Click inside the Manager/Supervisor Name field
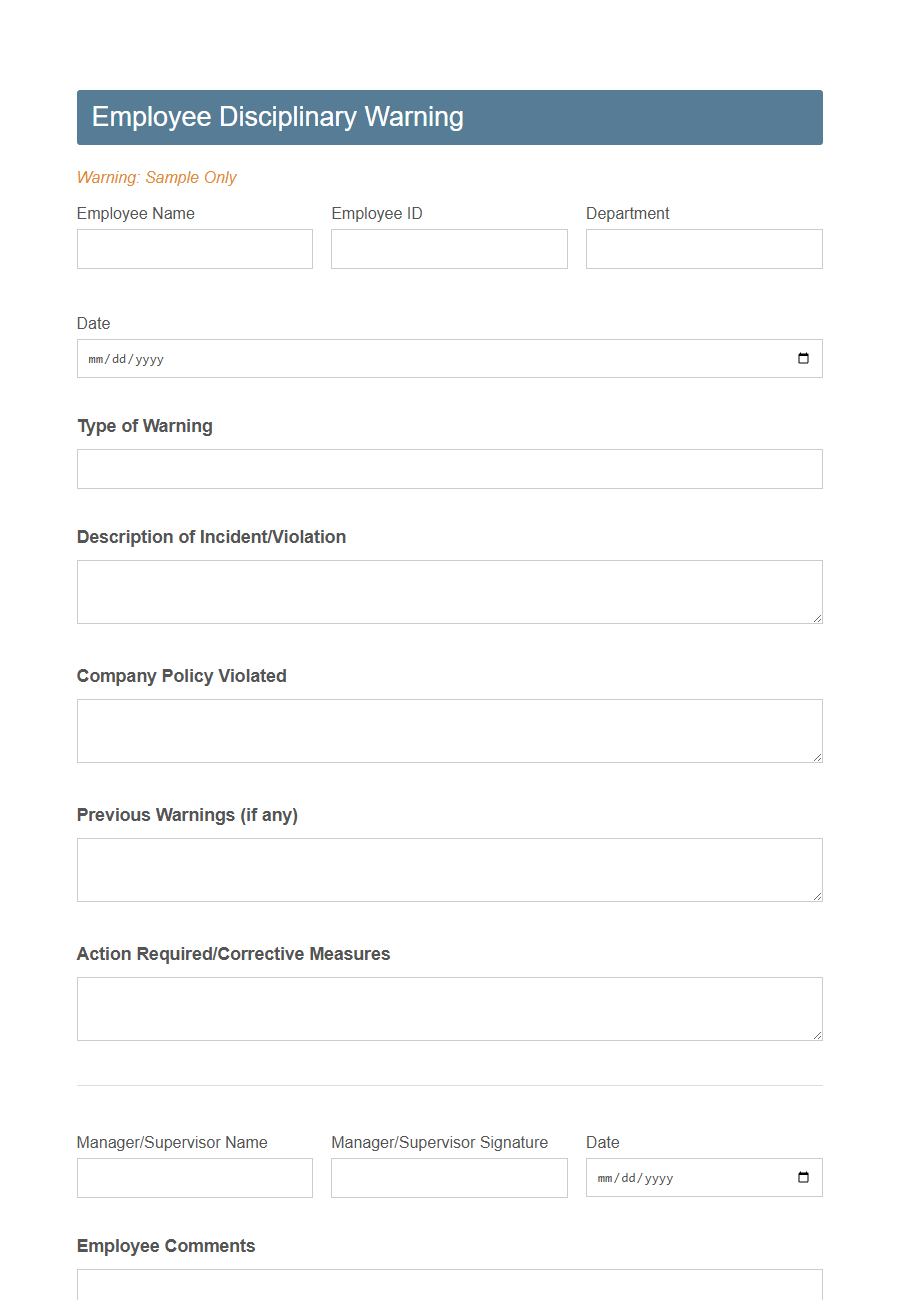Image resolution: width=900 pixels, height=1300 pixels. click(194, 1177)
